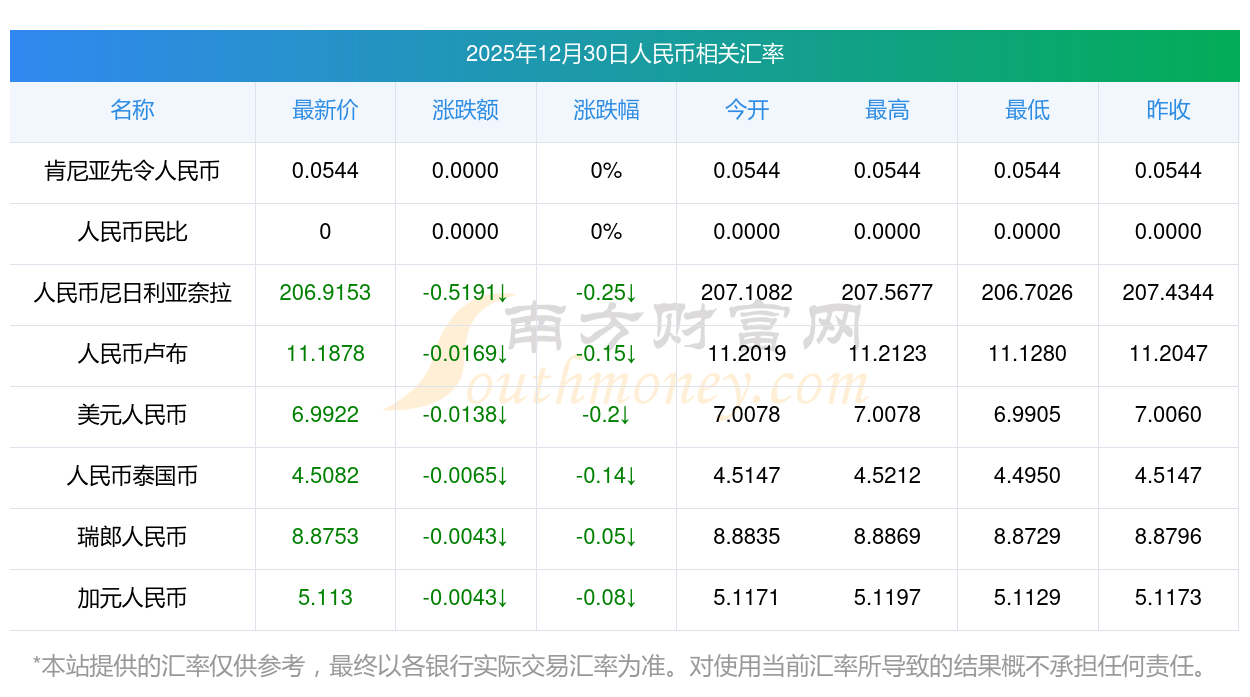This screenshot has width=1250, height=697.
Task: Click the disclaimer text below the table
Action: pyautogui.click(x=620, y=665)
